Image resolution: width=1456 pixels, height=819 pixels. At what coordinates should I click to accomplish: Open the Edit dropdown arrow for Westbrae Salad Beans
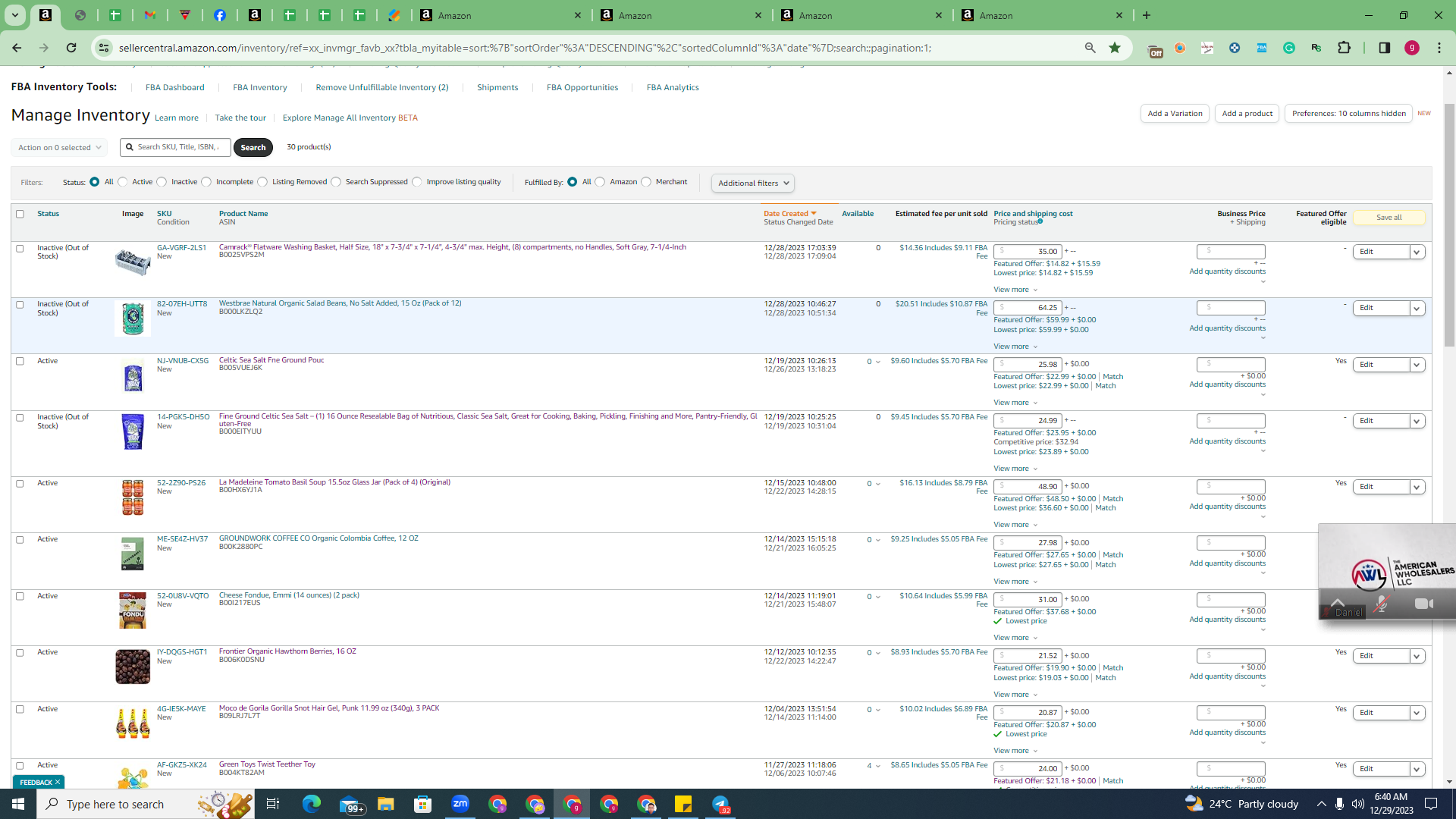tap(1417, 308)
